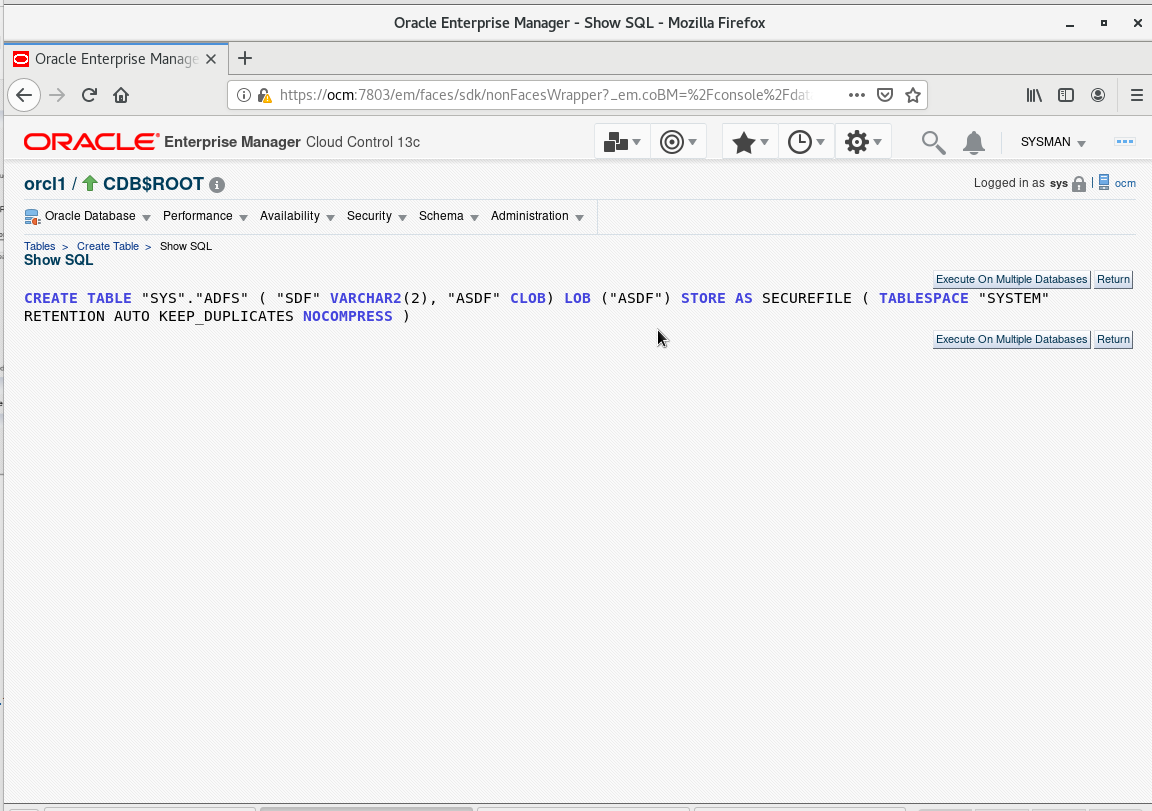1152x811 pixels.
Task: Open the Administration menu
Action: point(537,216)
